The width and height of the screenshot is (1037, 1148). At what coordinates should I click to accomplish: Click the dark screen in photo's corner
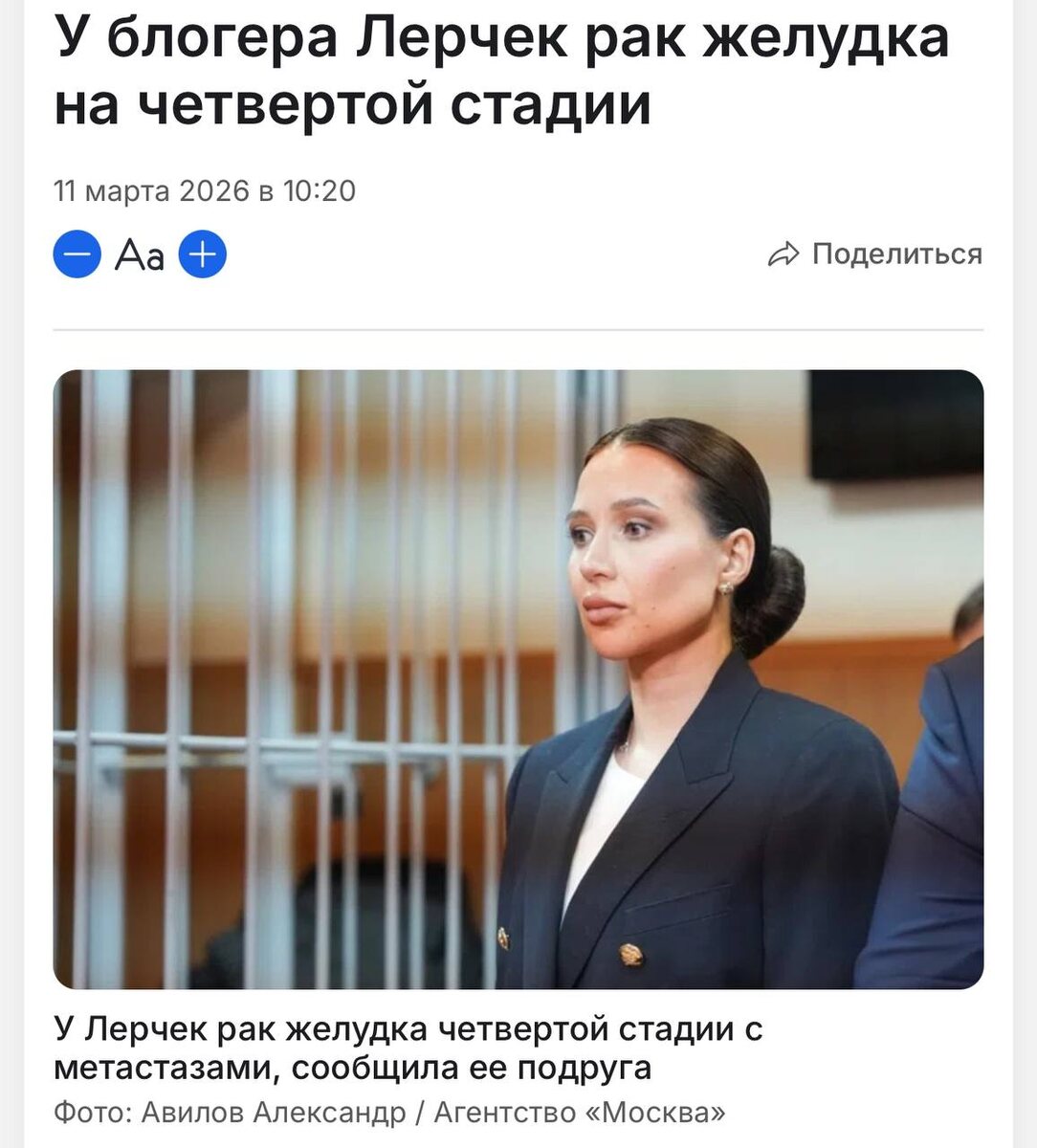(x=895, y=425)
